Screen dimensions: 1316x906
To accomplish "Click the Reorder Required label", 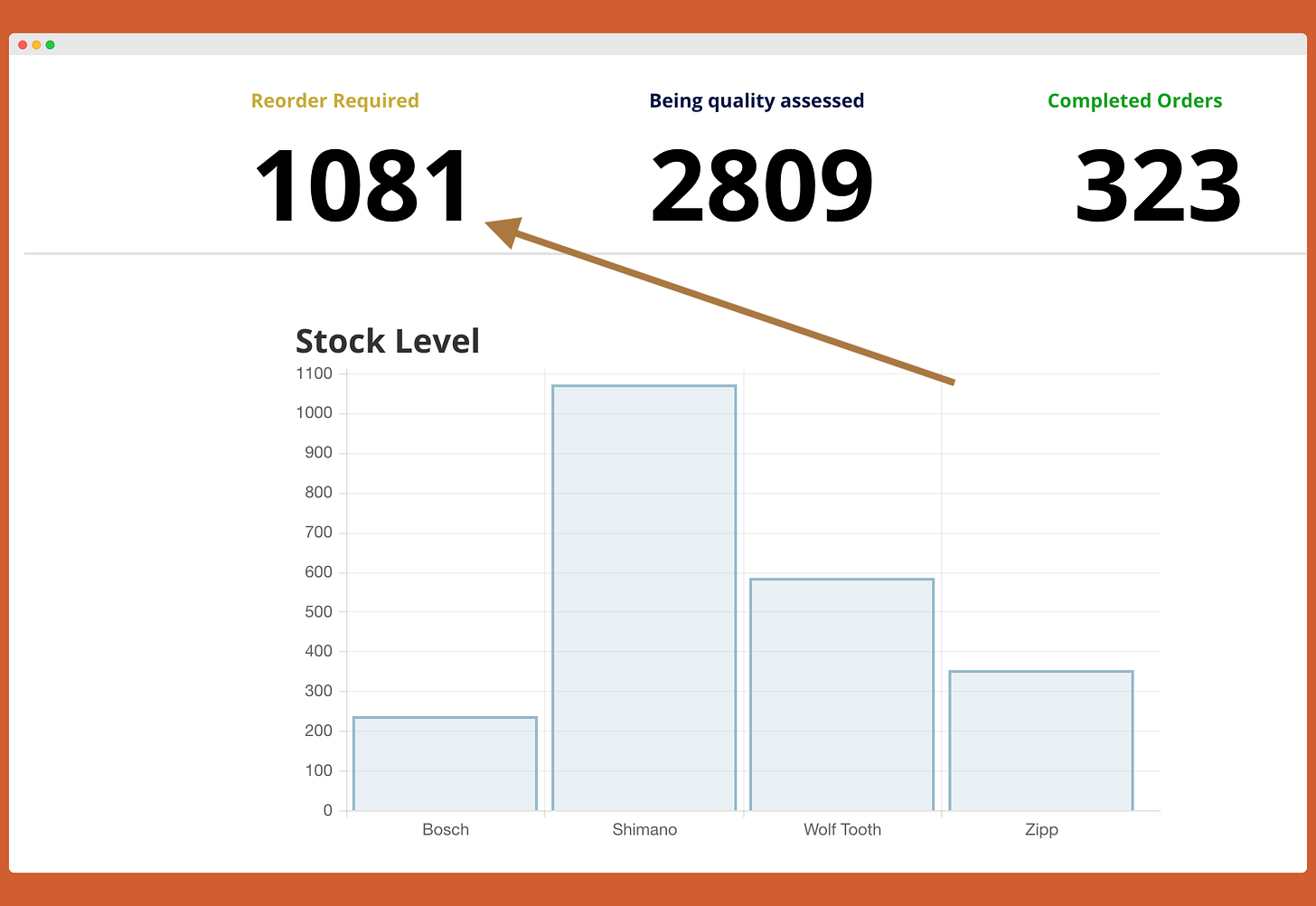I will click(335, 101).
